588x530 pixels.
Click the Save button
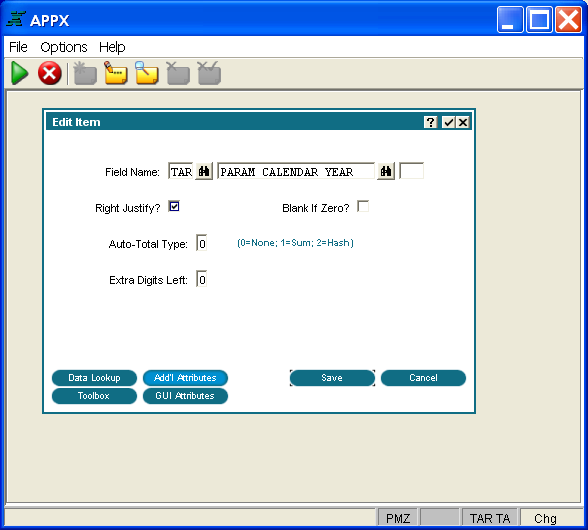coord(332,378)
